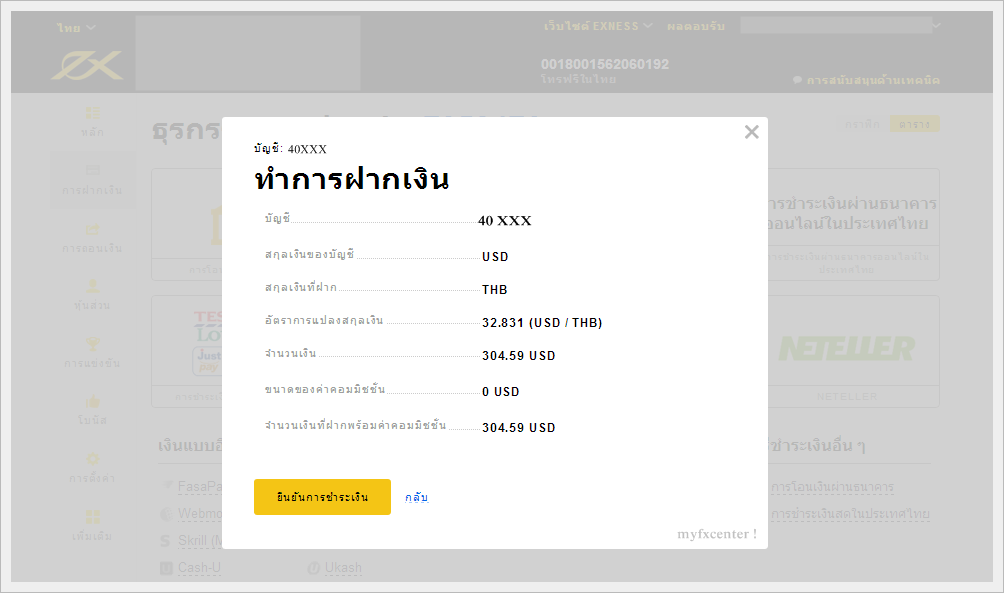The image size is (1004, 593).
Task: Click the Exness logo
Action: pos(87,65)
